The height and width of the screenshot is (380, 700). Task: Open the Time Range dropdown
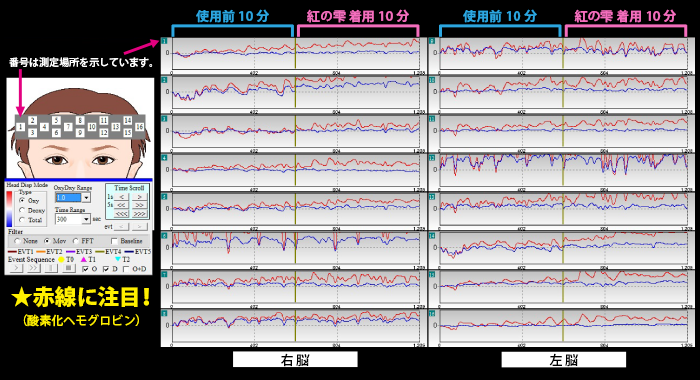tap(86, 219)
